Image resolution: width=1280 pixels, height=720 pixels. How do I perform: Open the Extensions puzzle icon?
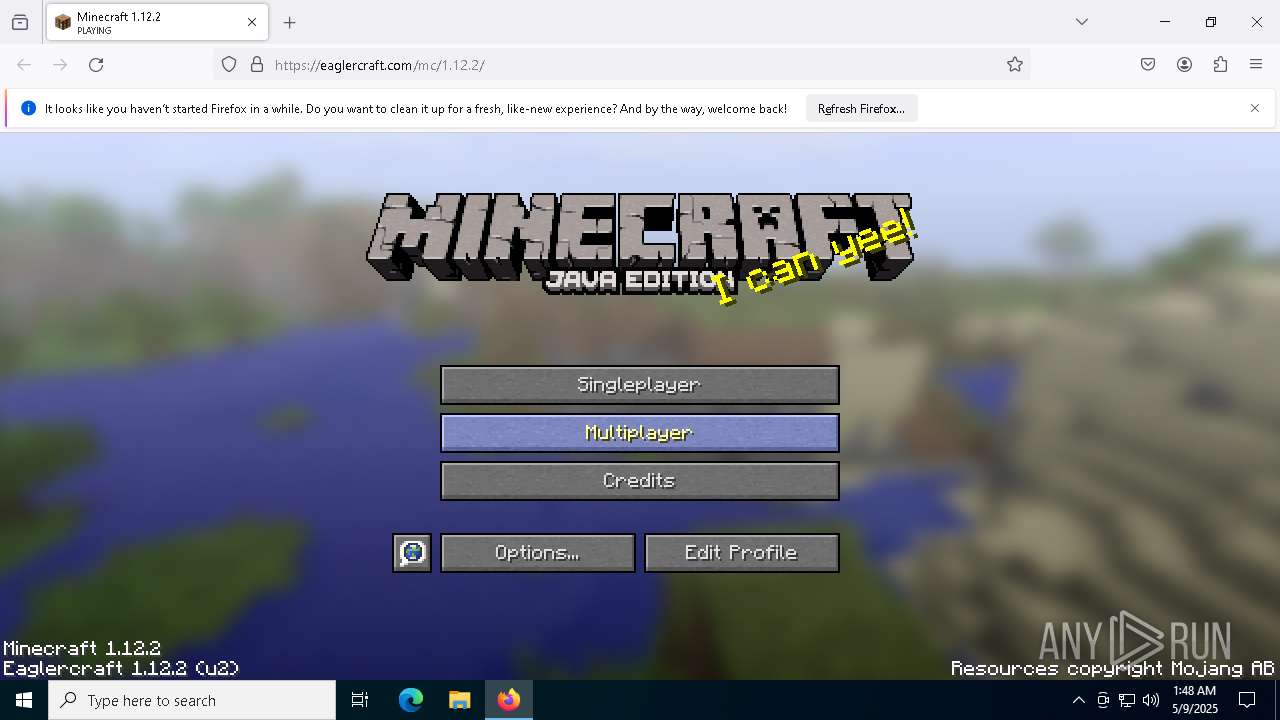point(1220,65)
